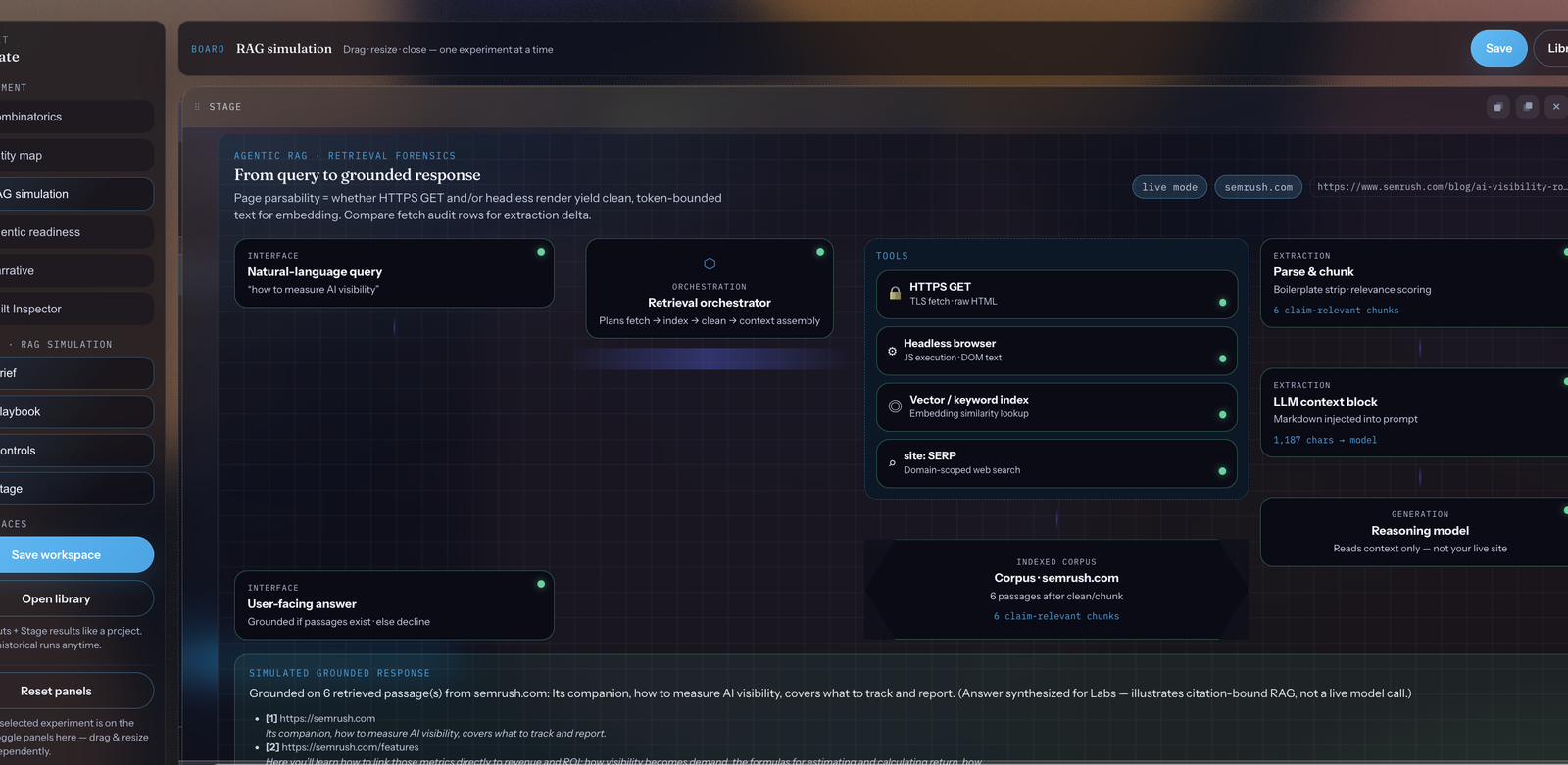Click the cut-off button next to Save

pyautogui.click(x=1551, y=49)
